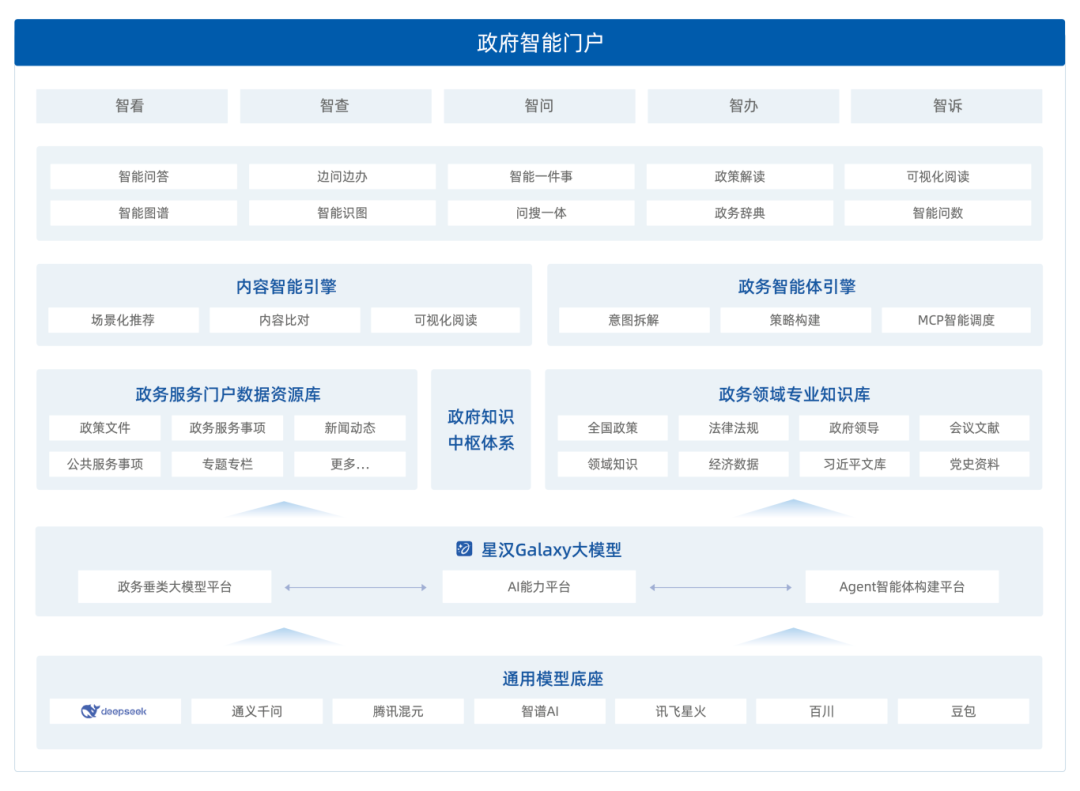Open the 政策解读 box
The width and height of the screenshot is (1080, 791).
click(x=740, y=176)
